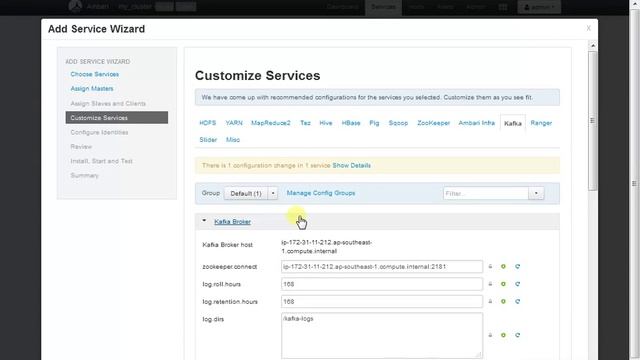Switch to the Ambari Infra tab
Screen dimensions: 640x360
click(x=476, y=123)
